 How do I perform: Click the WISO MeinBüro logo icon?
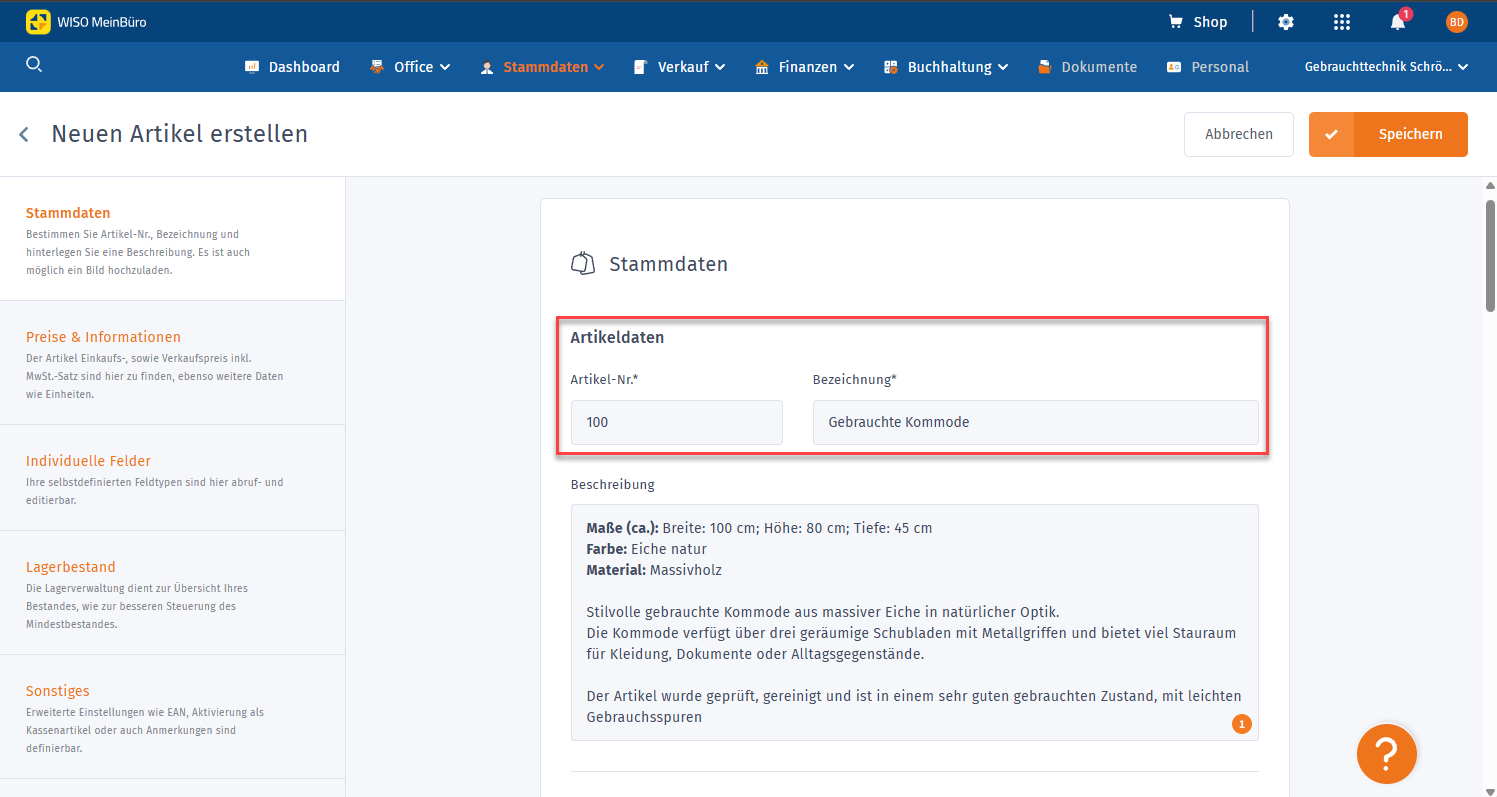[x=38, y=22]
